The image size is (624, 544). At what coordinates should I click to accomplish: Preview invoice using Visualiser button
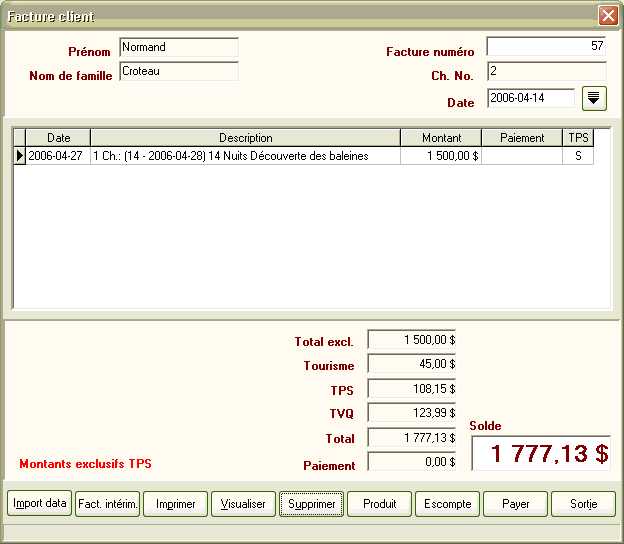(243, 504)
